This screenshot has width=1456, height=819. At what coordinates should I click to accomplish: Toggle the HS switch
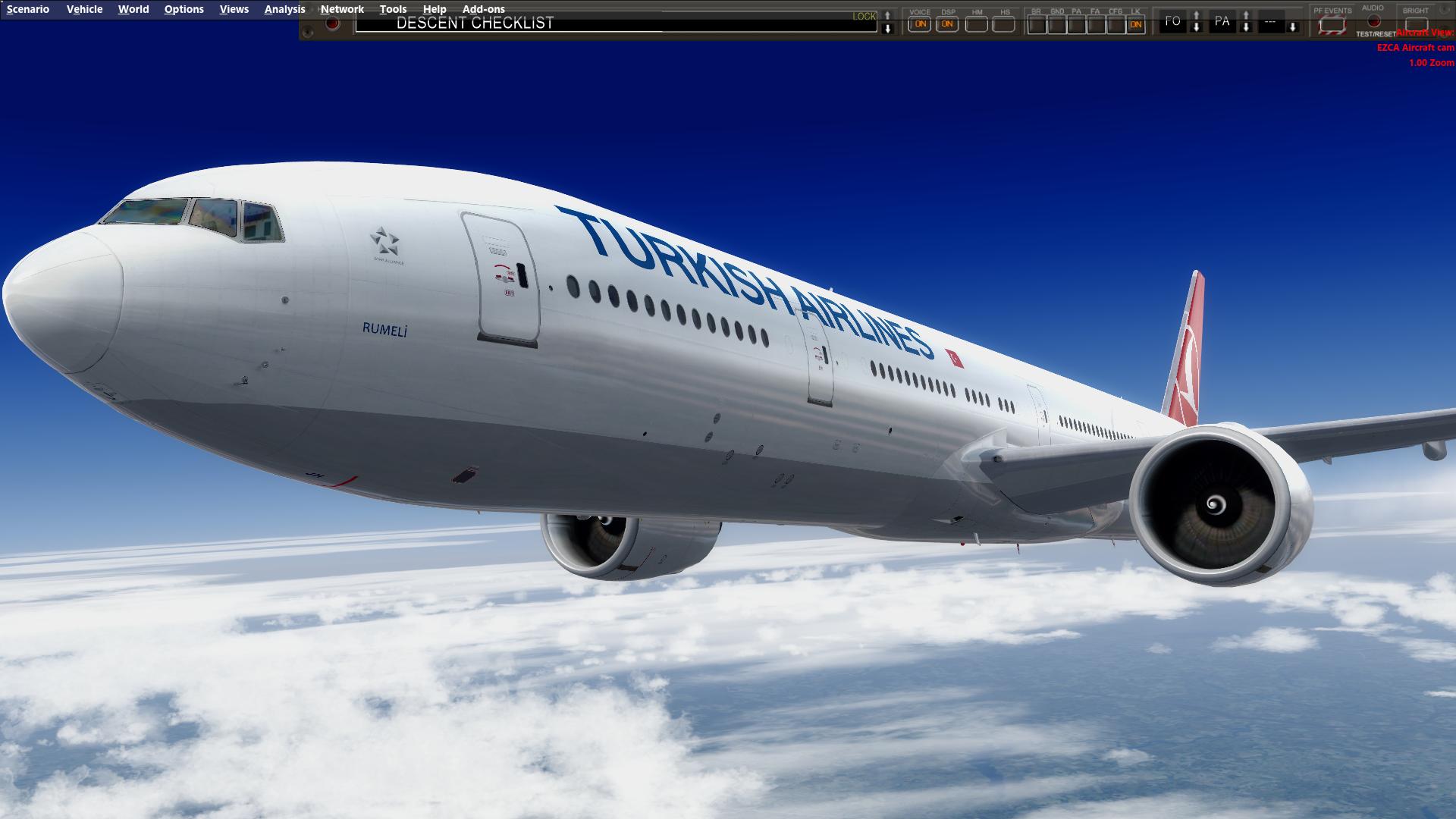(x=1004, y=24)
